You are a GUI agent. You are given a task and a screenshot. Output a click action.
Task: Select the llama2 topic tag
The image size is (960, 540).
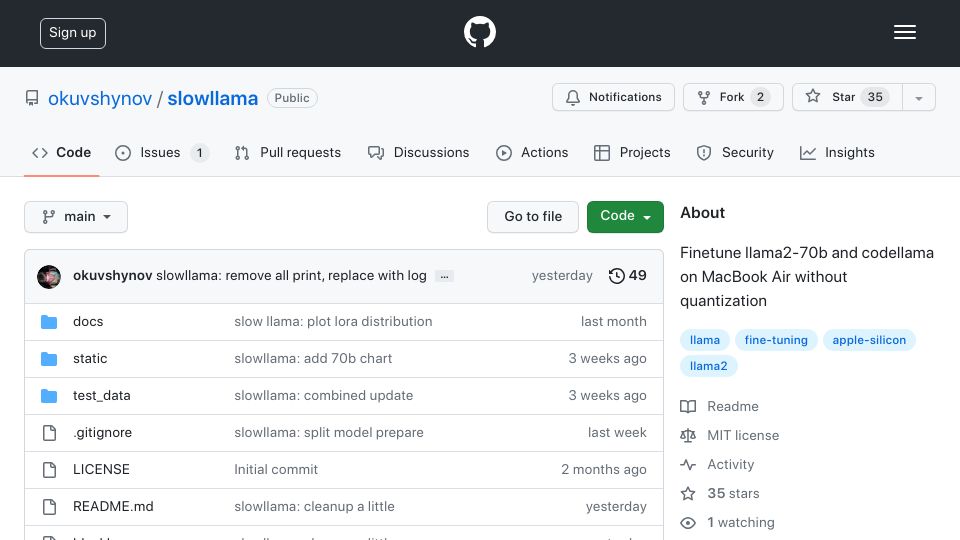(x=708, y=366)
